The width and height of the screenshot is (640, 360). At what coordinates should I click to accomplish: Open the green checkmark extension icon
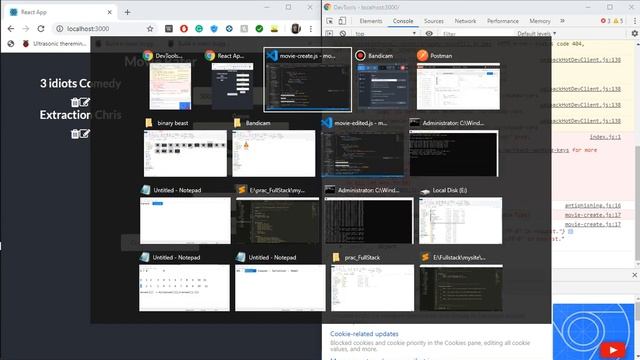259,29
